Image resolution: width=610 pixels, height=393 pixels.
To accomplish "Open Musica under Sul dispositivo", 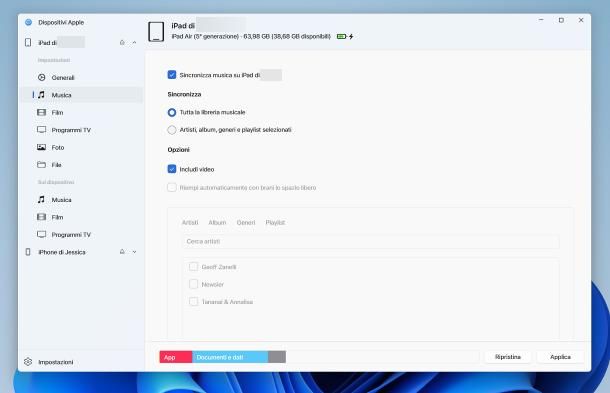I will coord(82,199).
